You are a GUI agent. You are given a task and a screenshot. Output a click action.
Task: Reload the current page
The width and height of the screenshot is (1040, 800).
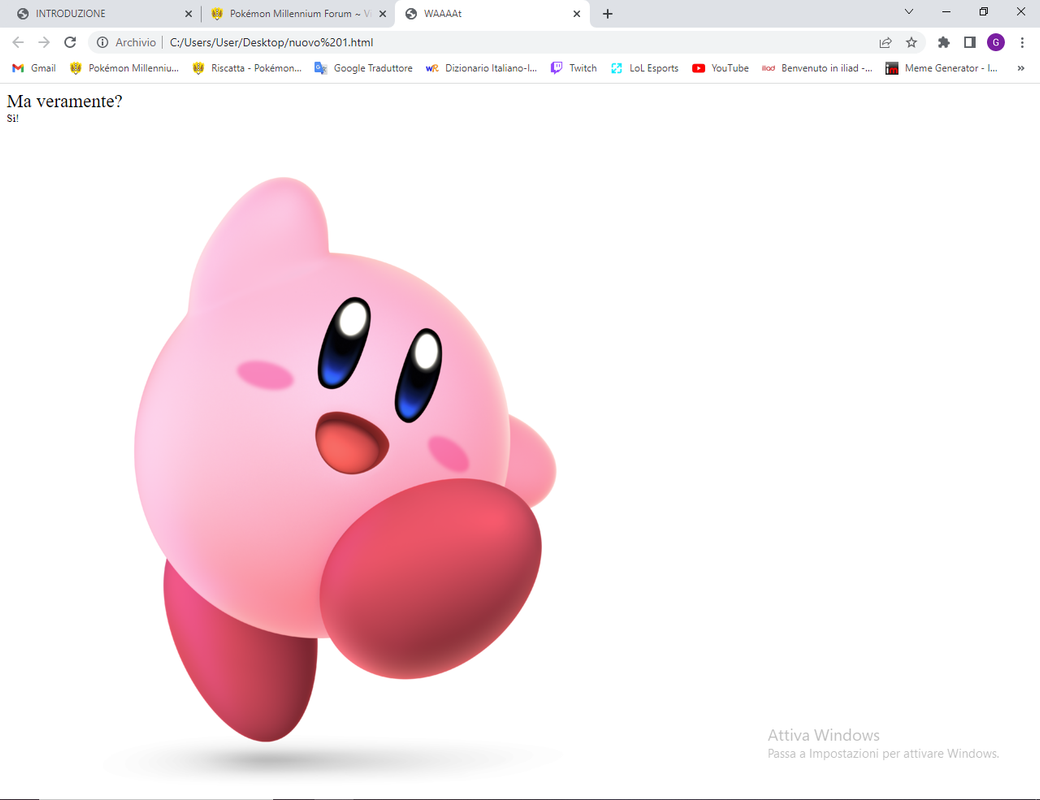point(70,42)
